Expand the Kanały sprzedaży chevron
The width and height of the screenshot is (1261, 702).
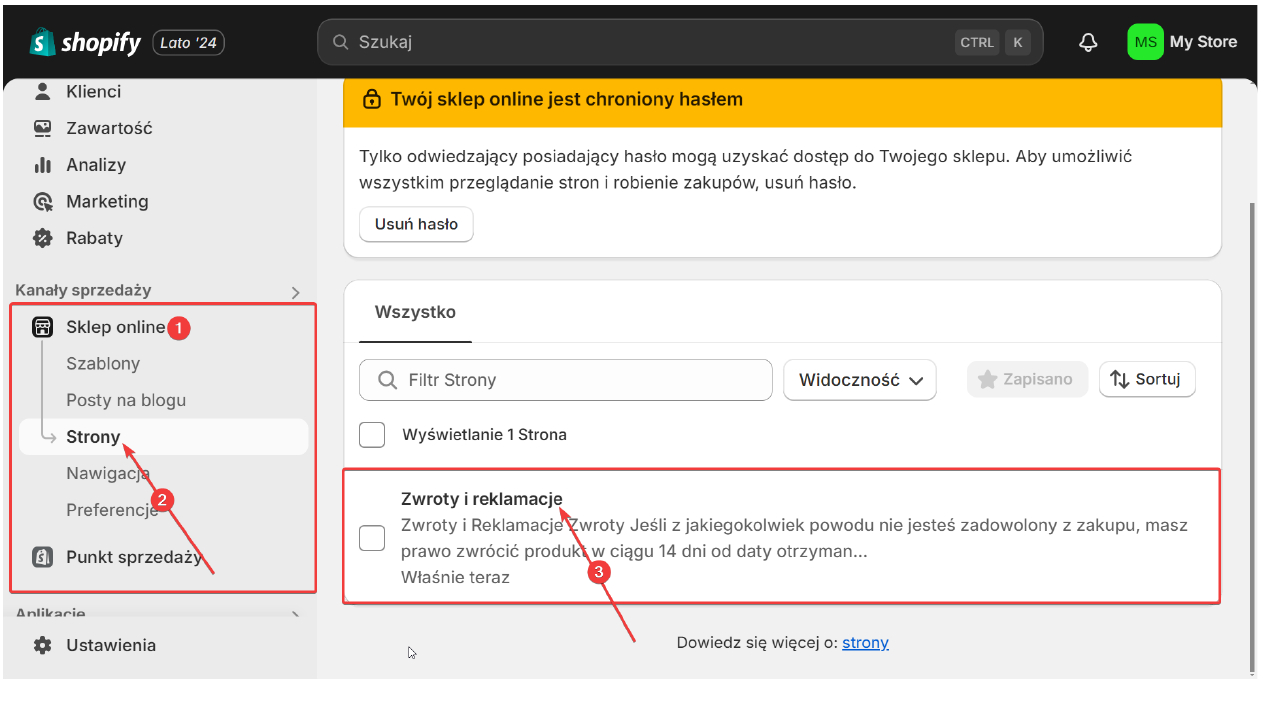[295, 292]
